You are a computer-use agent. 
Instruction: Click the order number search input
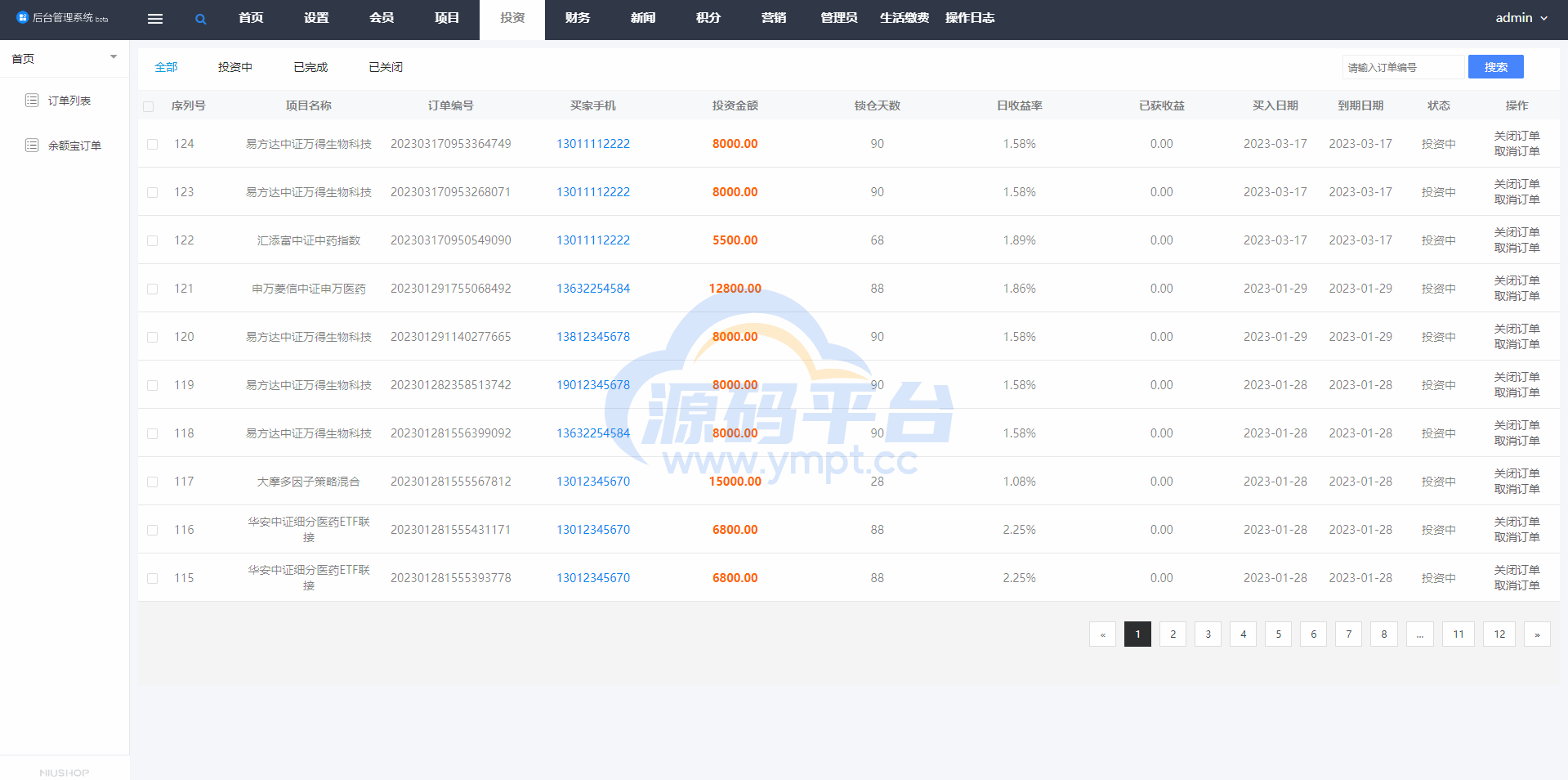click(x=1403, y=67)
